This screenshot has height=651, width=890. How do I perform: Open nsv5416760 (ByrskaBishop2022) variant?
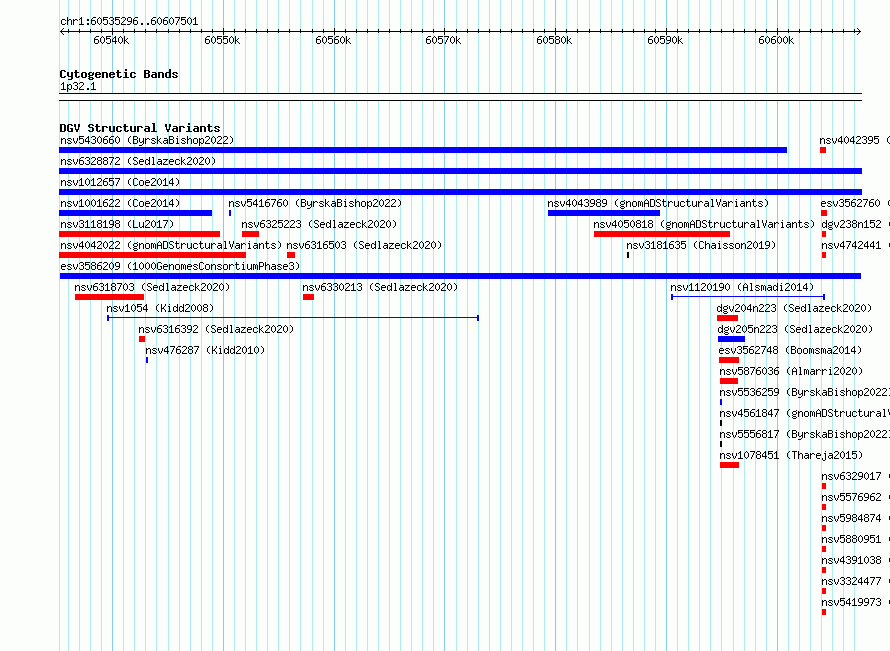click(x=315, y=203)
